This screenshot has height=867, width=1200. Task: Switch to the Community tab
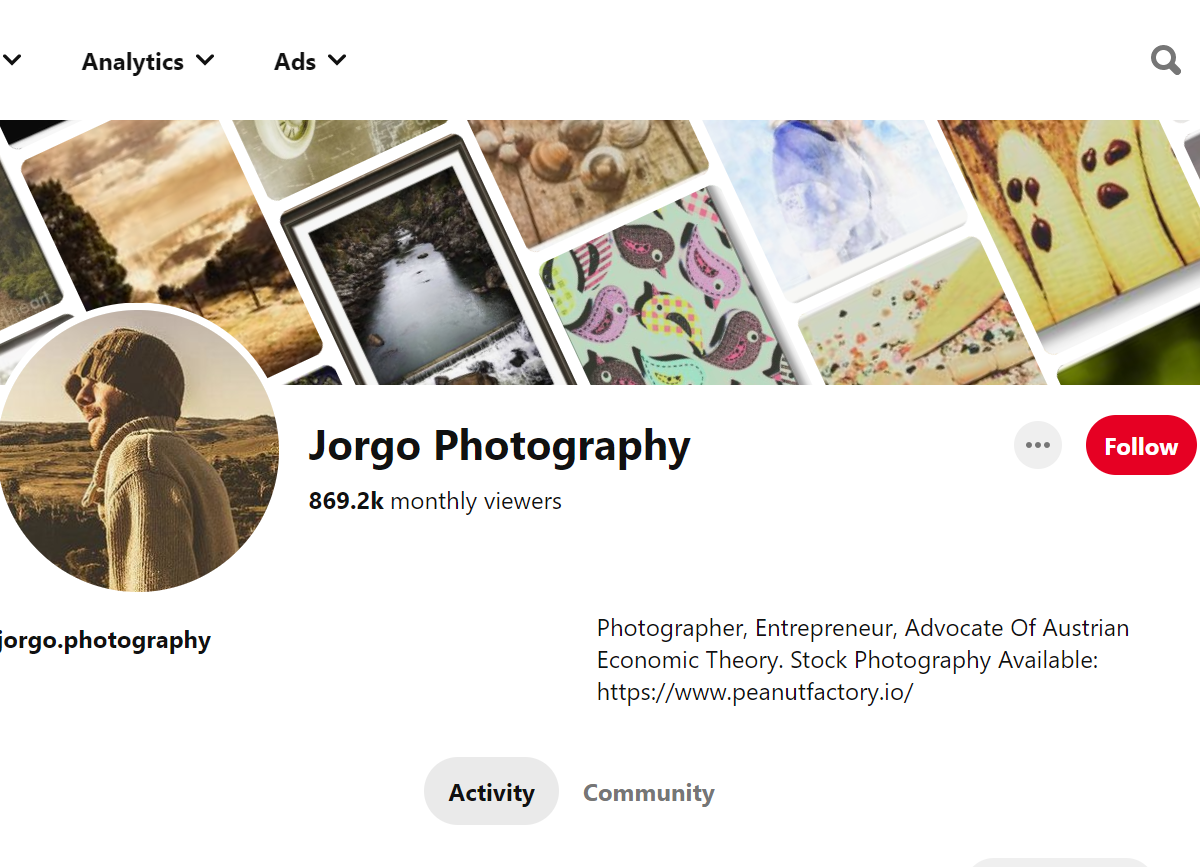648,793
